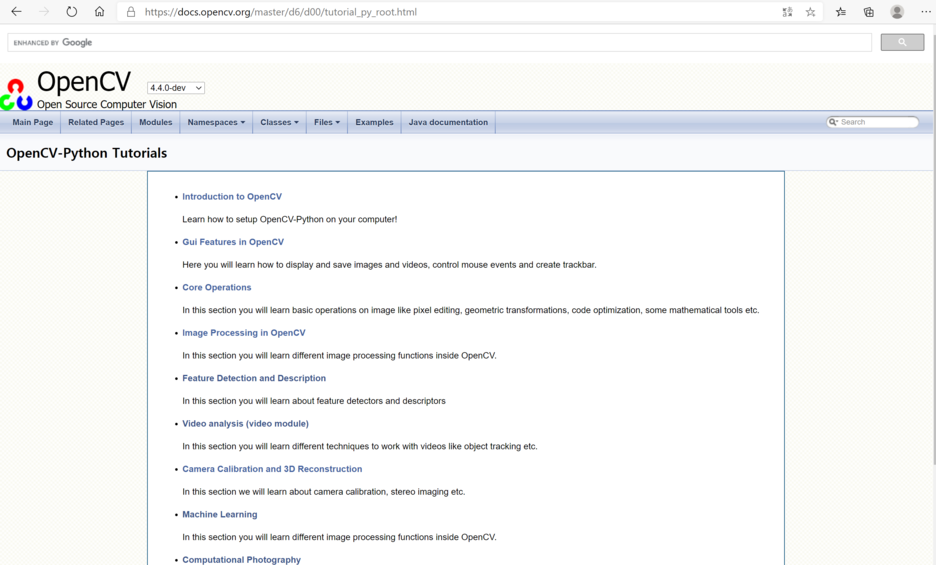Open the Computational Photography link
This screenshot has height=565, width=936.
(241, 560)
